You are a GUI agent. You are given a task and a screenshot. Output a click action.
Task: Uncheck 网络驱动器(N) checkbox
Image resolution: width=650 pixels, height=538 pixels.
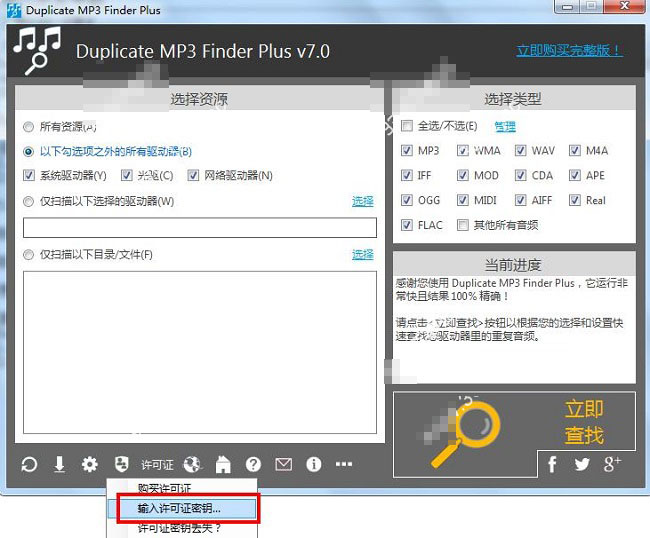(193, 175)
